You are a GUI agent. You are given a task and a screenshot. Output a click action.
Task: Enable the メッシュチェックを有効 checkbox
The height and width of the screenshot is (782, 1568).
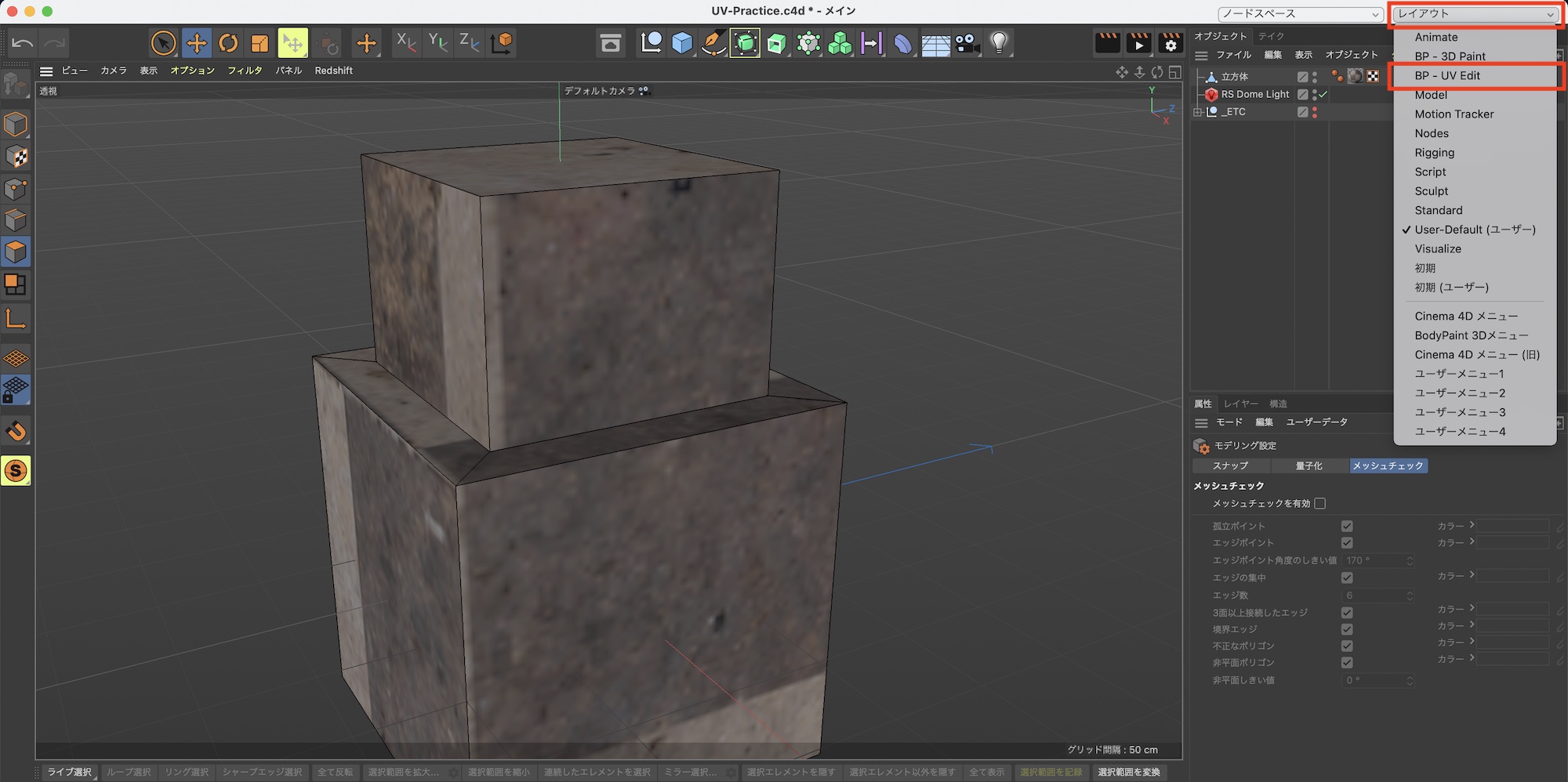click(1320, 504)
